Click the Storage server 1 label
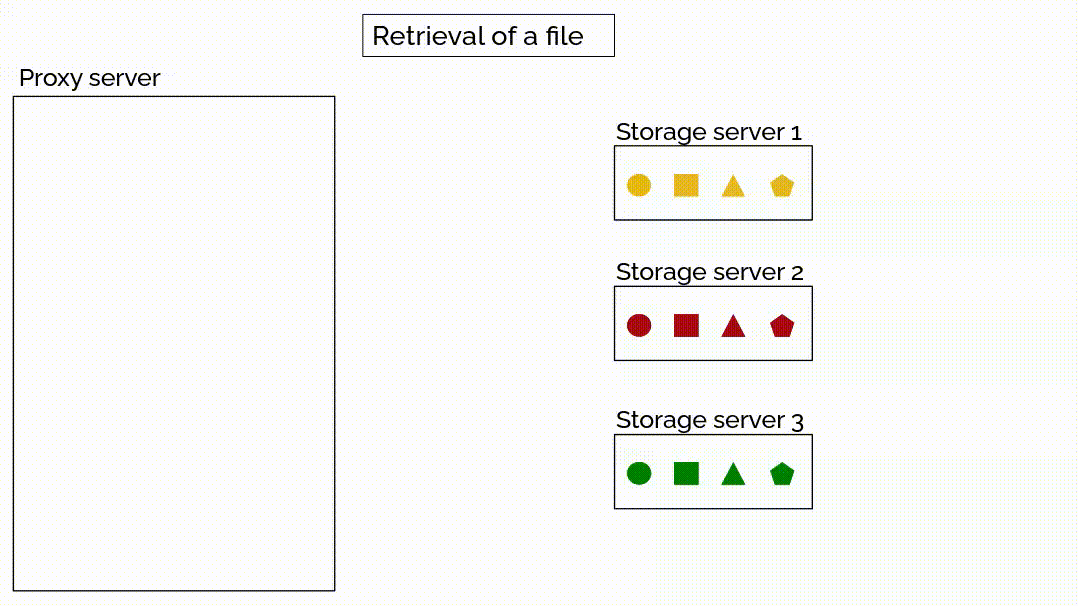The height and width of the screenshot is (606, 1078). coord(709,132)
